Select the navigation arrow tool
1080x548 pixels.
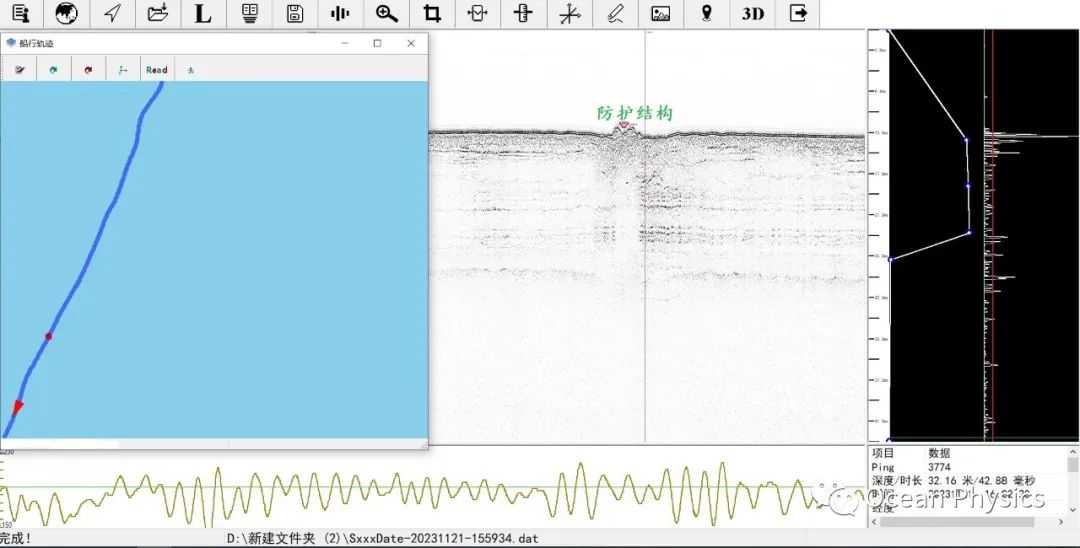pyautogui.click(x=113, y=13)
